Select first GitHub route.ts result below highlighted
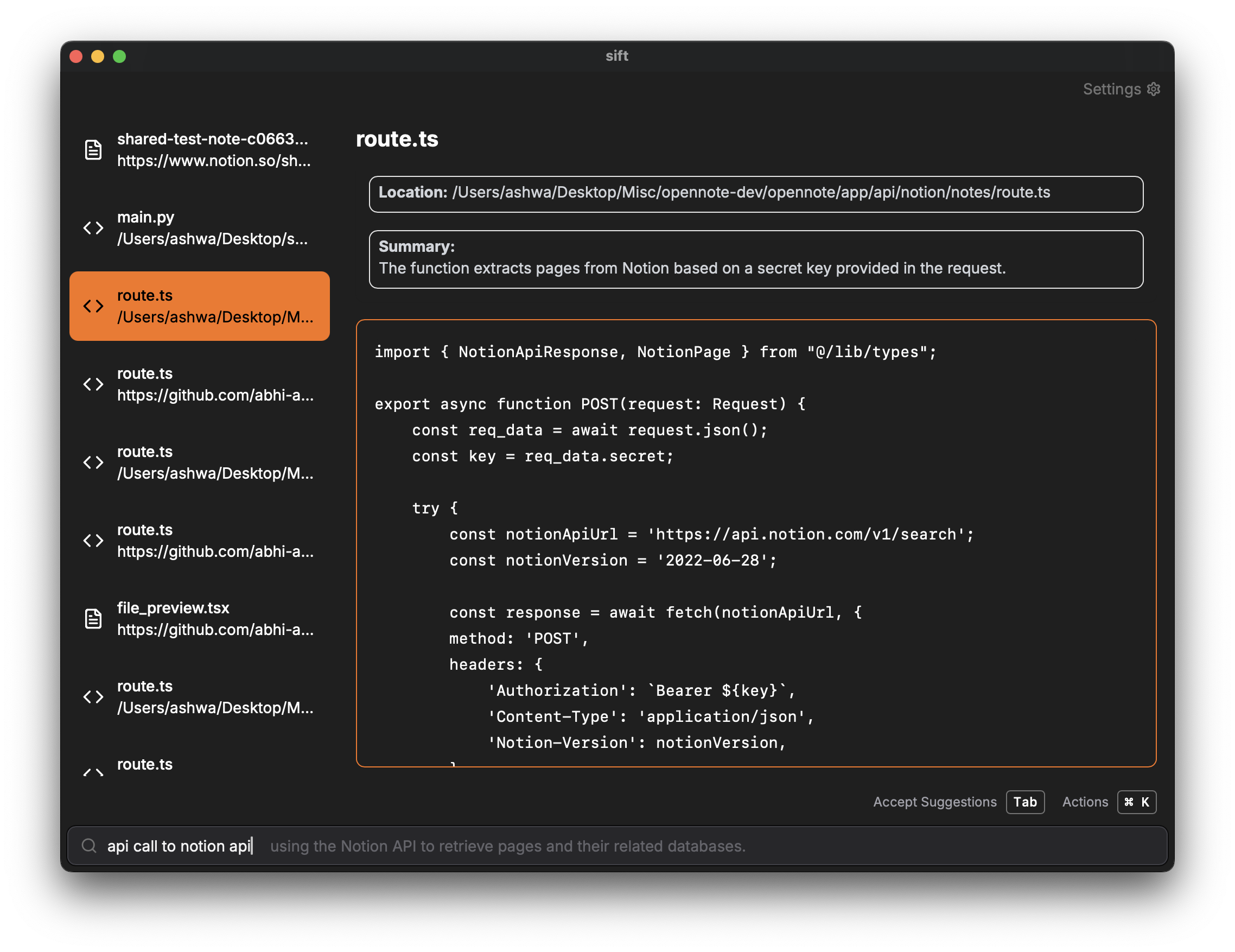 click(x=215, y=384)
